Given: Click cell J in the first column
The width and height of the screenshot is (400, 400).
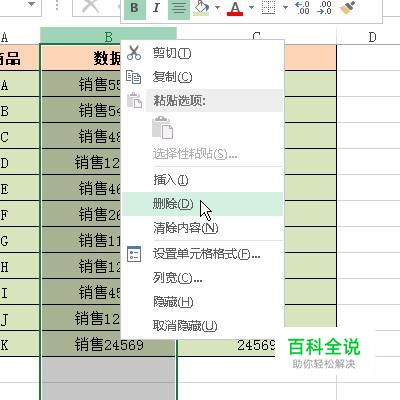Looking at the screenshot, I should tap(19, 319).
